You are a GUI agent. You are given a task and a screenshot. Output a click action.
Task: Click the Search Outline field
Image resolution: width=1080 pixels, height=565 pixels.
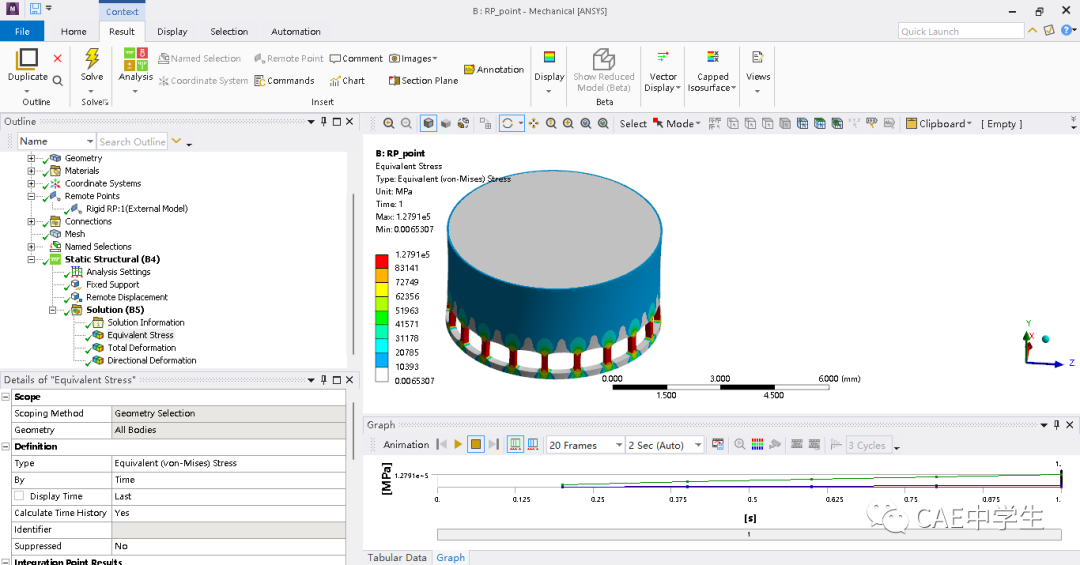132,141
